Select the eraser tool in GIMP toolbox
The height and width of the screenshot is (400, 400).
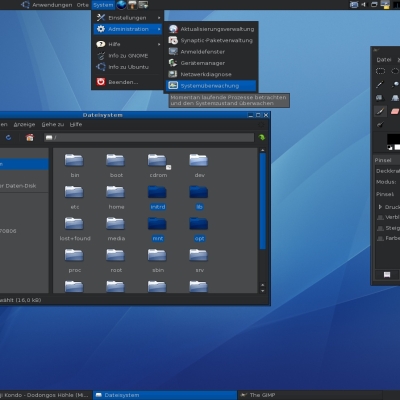(x=395, y=111)
